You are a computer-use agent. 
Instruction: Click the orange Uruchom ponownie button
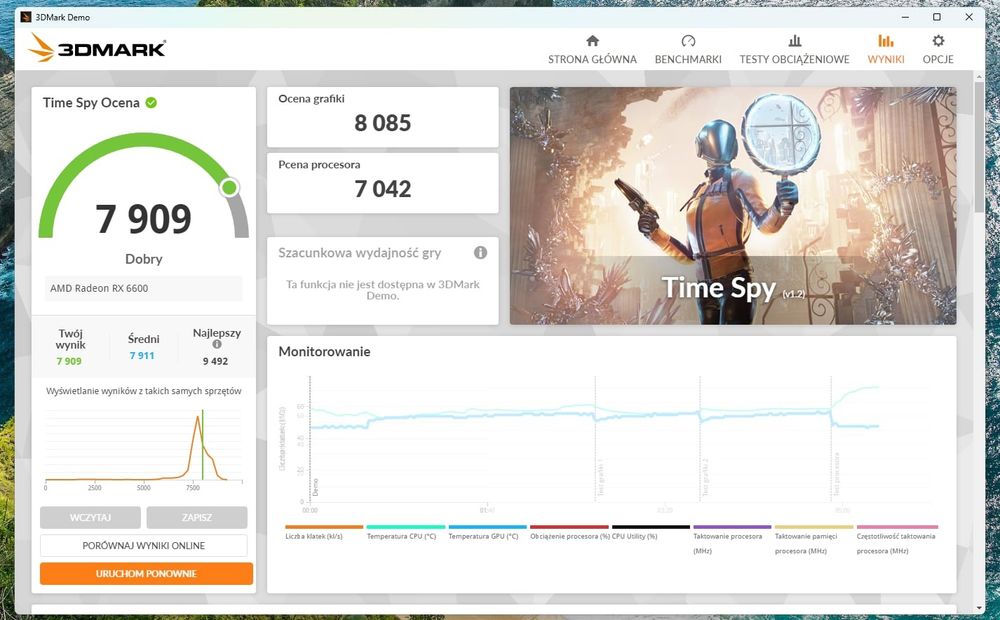pos(146,573)
